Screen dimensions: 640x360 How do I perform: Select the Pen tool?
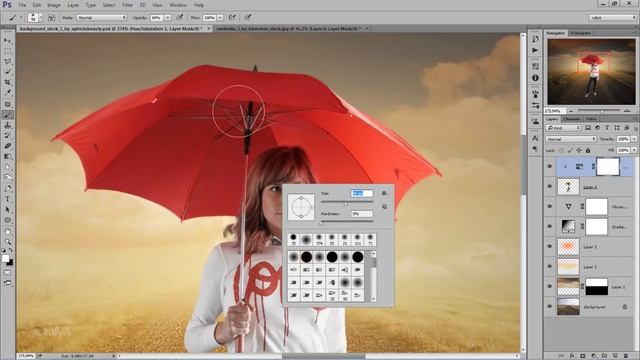coord(7,189)
